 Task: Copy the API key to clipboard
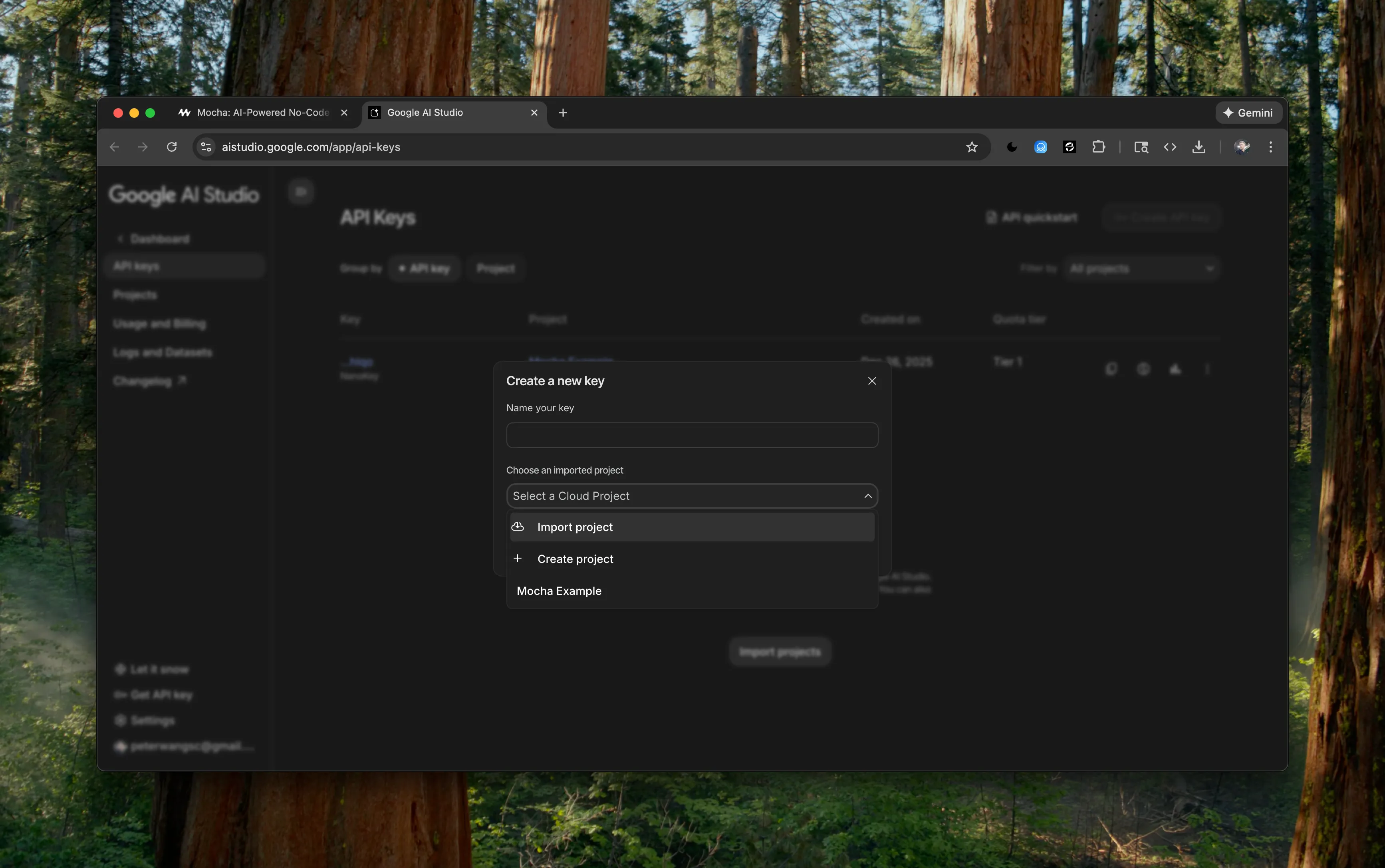(x=1111, y=369)
